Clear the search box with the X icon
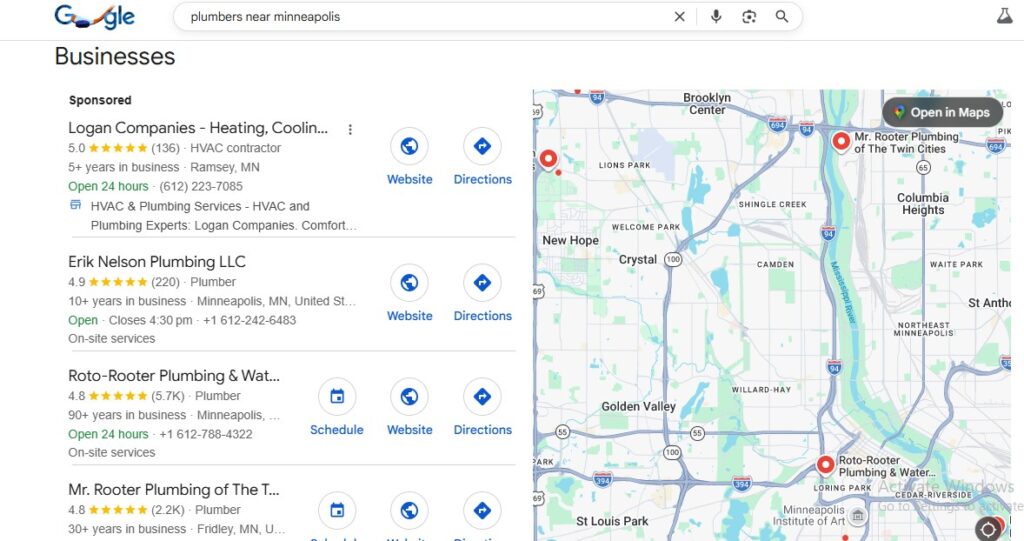1024x541 pixels. pyautogui.click(x=679, y=17)
